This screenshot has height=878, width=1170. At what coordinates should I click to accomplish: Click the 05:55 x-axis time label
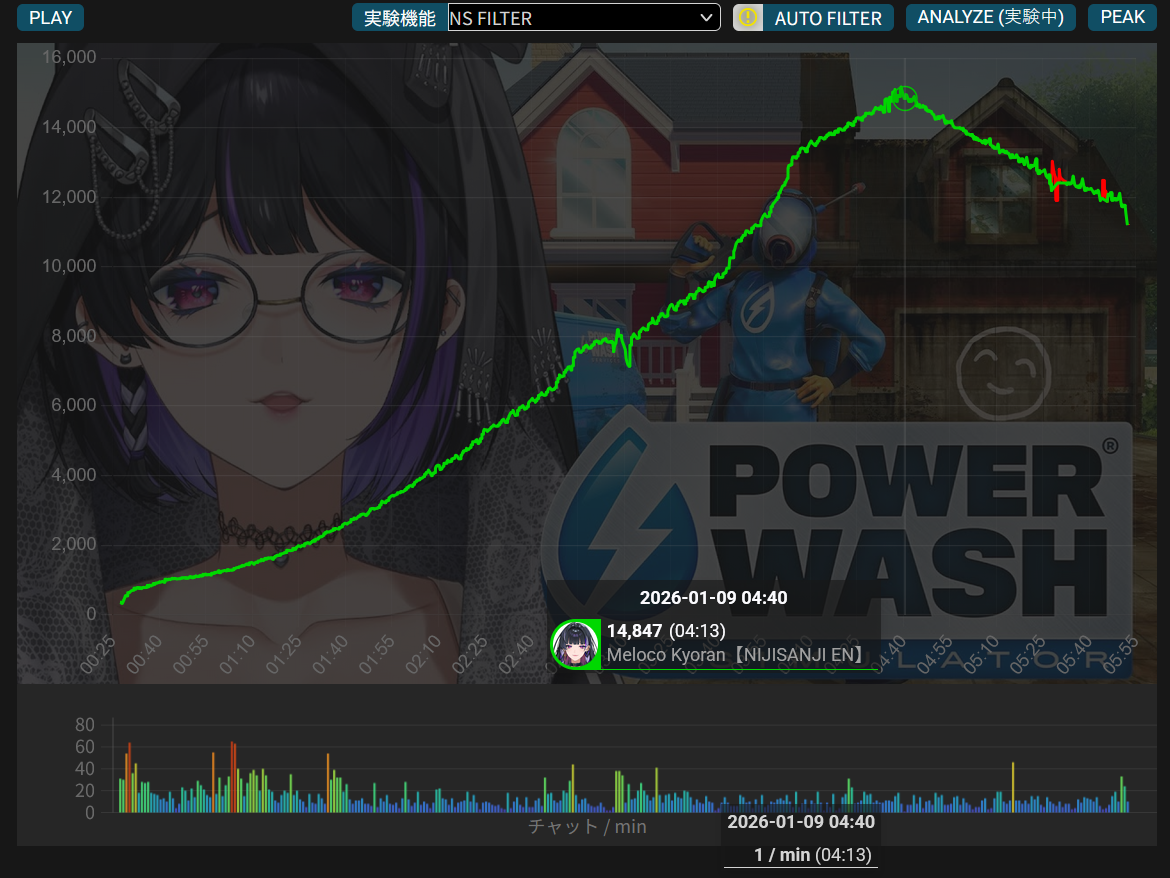1120,654
